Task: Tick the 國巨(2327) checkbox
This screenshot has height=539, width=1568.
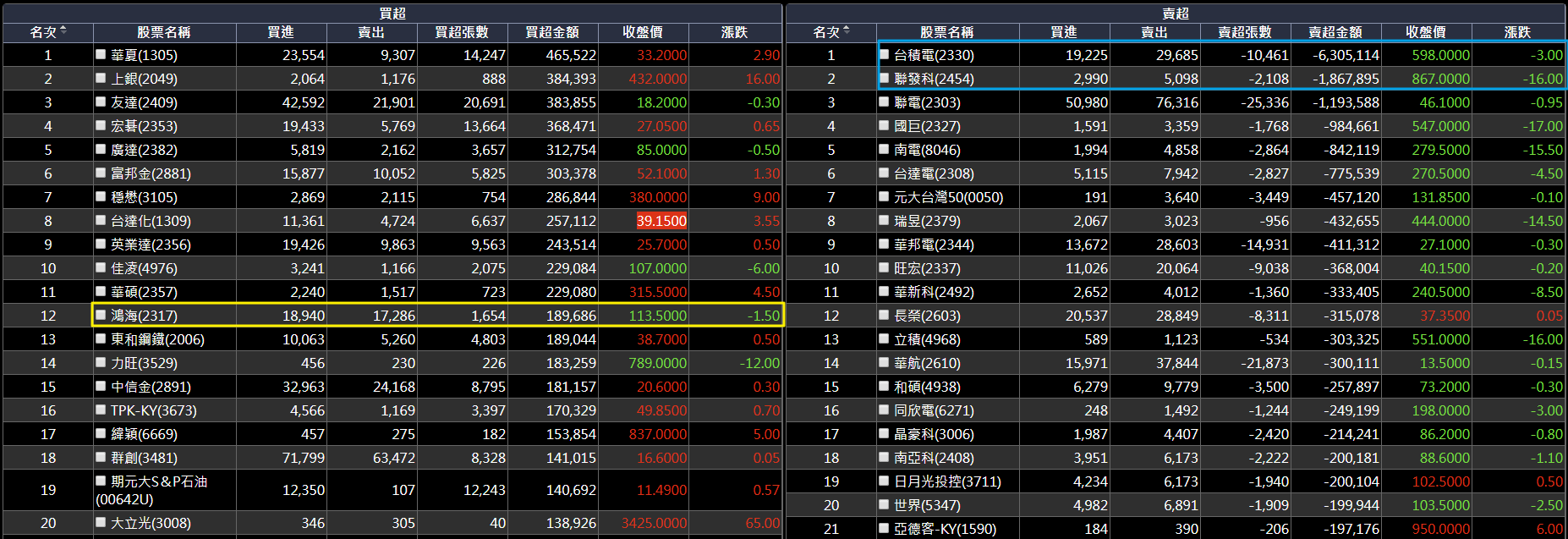Action: [884, 125]
